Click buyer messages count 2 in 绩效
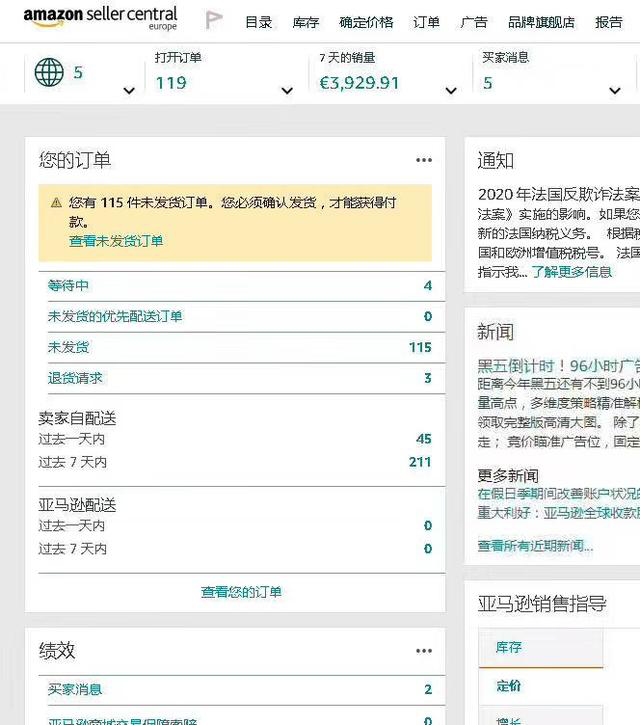This screenshot has height=725, width=640. (428, 689)
